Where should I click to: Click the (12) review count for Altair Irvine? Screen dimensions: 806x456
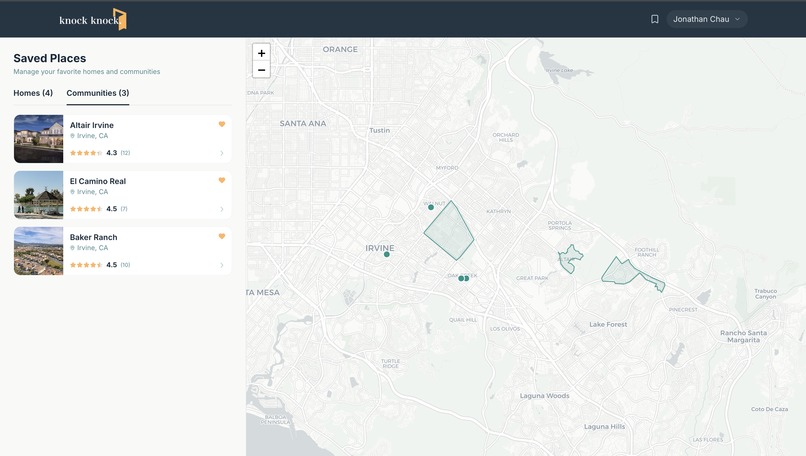click(x=125, y=153)
